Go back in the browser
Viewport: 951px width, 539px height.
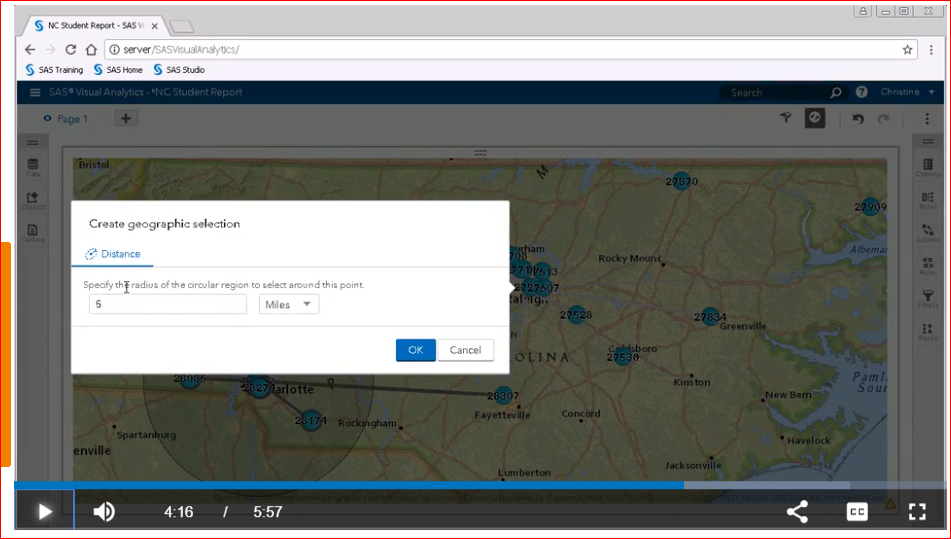coord(30,50)
